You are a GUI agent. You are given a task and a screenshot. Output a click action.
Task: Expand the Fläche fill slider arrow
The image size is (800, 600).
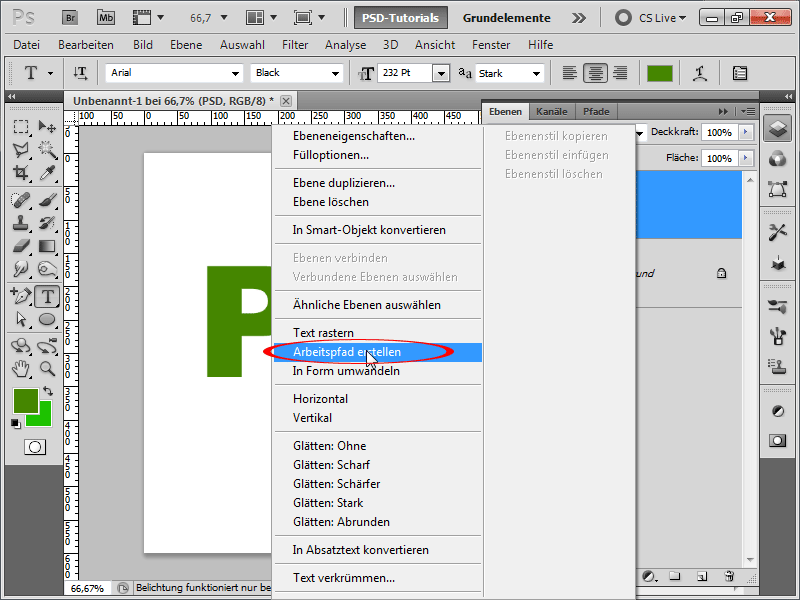[x=745, y=158]
